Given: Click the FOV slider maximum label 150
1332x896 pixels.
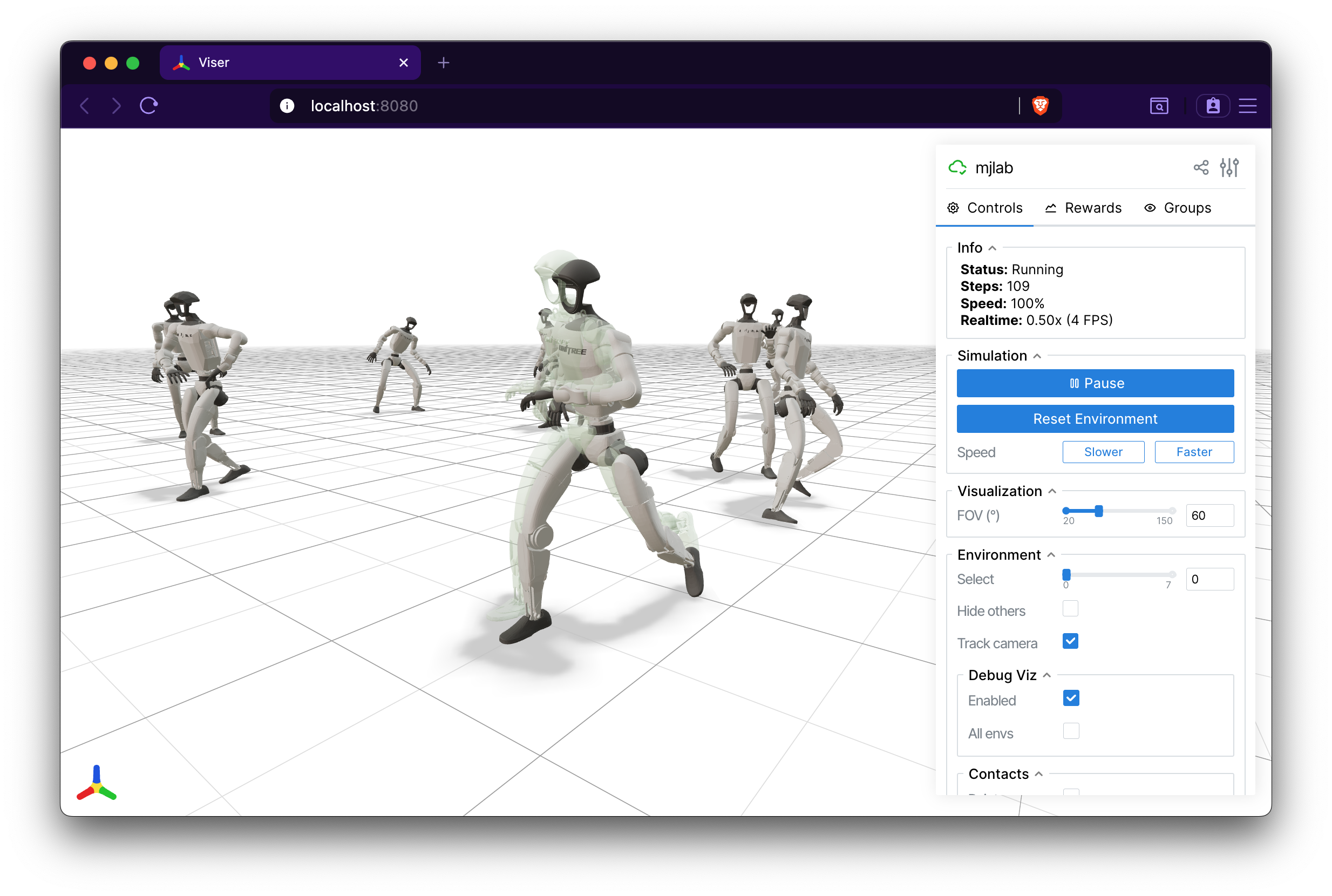Looking at the screenshot, I should pyautogui.click(x=1164, y=520).
